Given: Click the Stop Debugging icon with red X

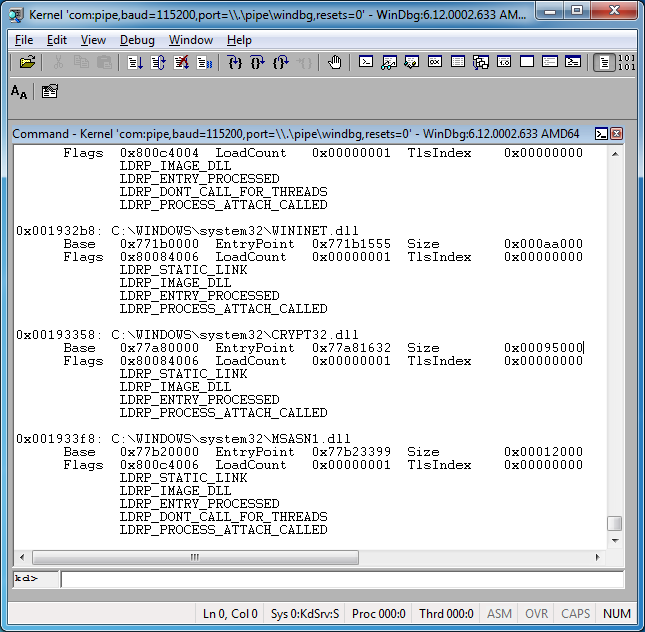Looking at the screenshot, I should [181, 62].
